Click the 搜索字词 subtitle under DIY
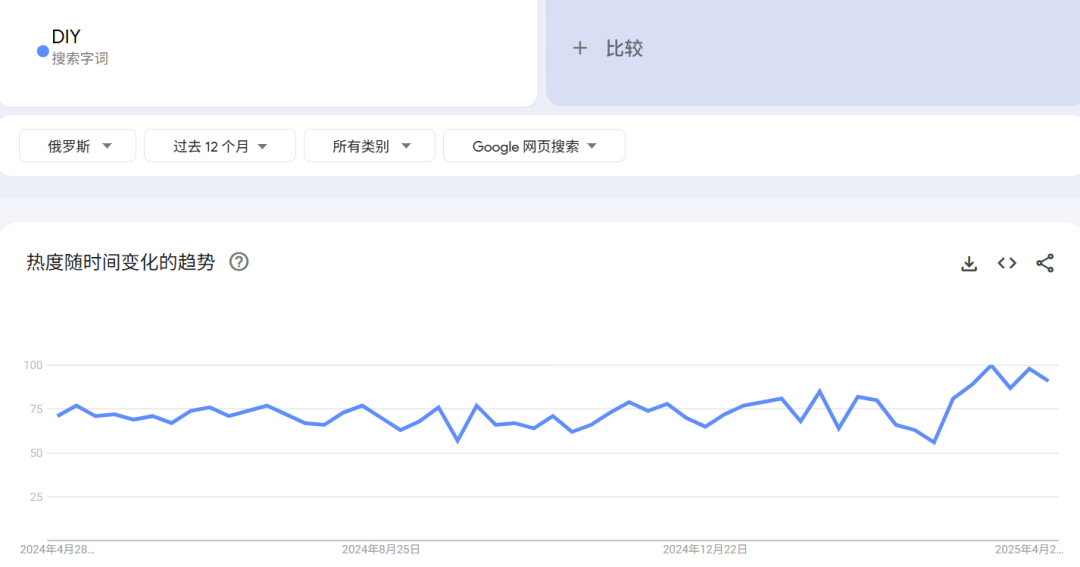The width and height of the screenshot is (1080, 567). [80, 59]
